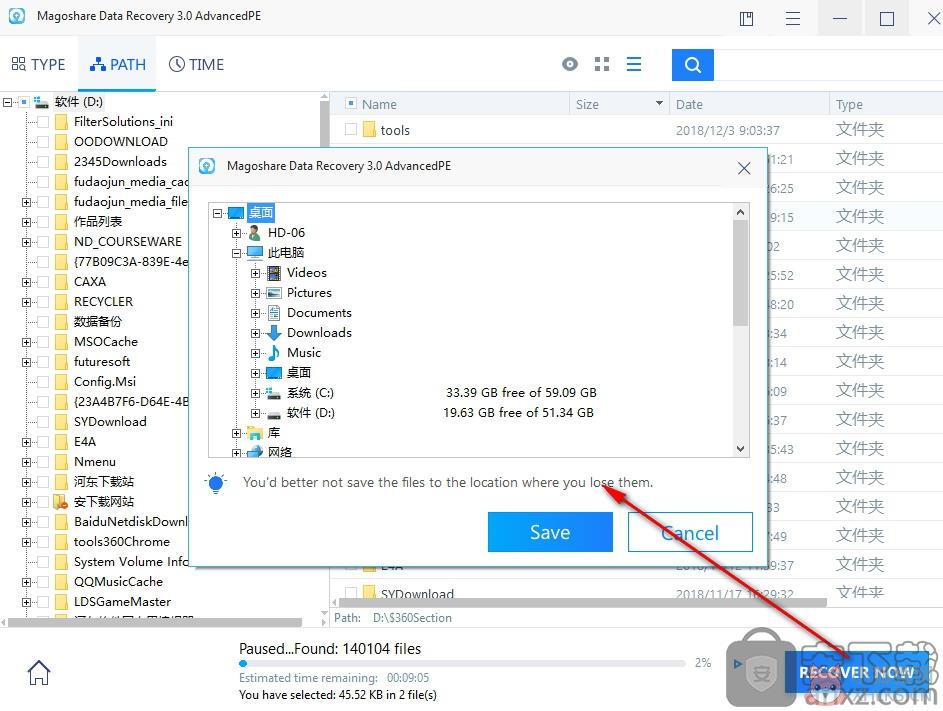This screenshot has height=711, width=943.
Task: Check the RECYCLER folder checkbox
Action: [43, 302]
